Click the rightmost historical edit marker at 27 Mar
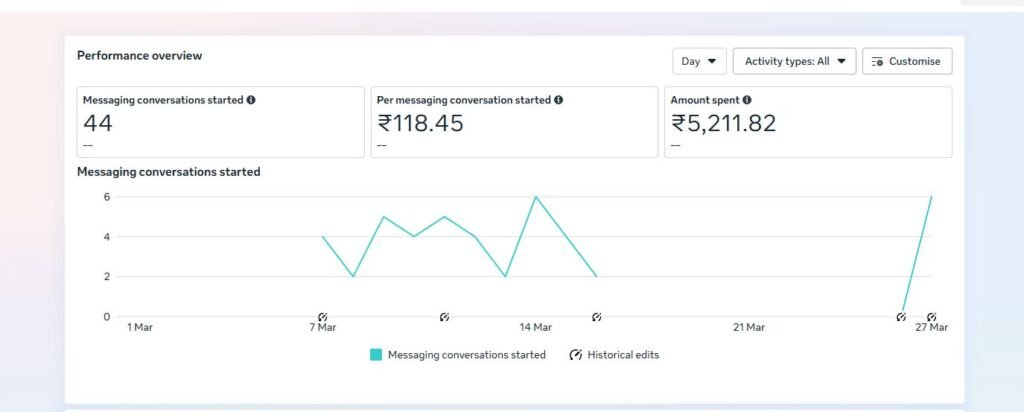 click(931, 317)
